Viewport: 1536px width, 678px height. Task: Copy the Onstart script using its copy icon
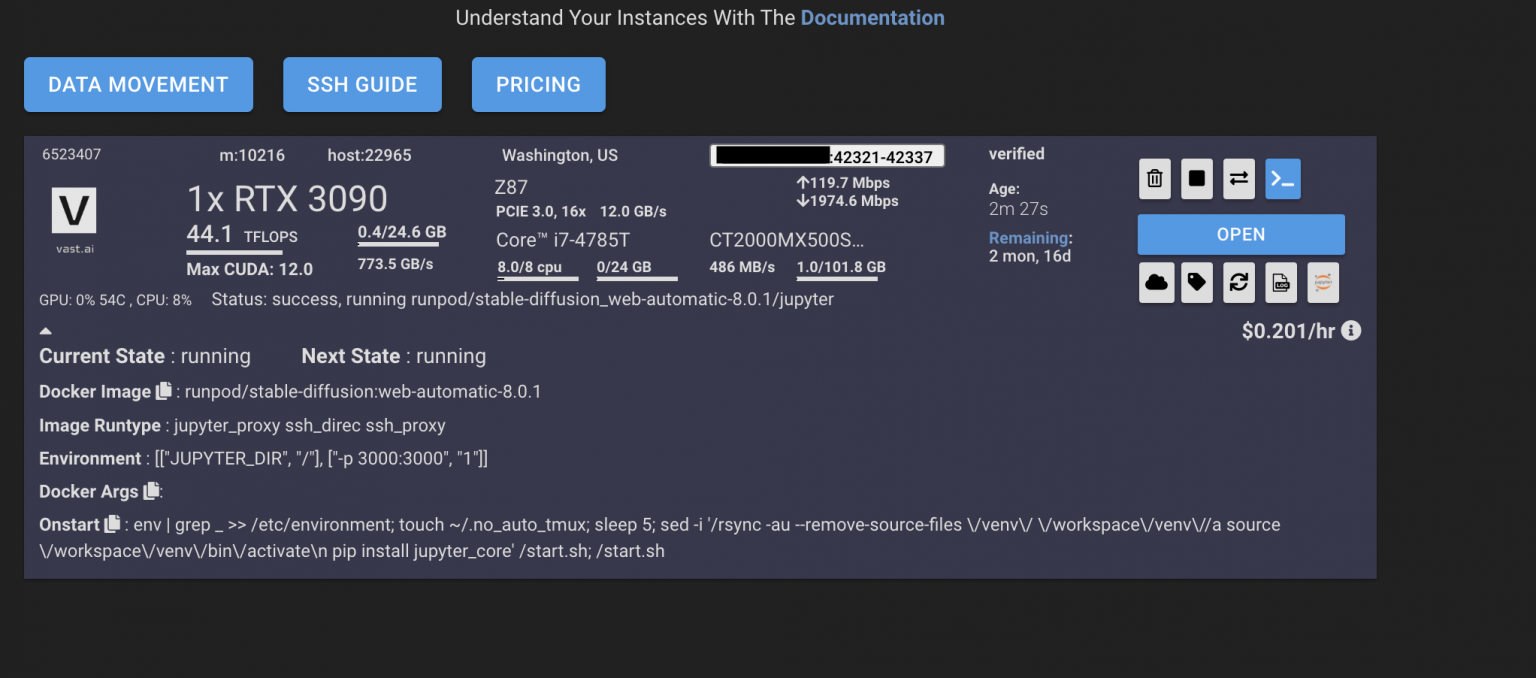114,524
